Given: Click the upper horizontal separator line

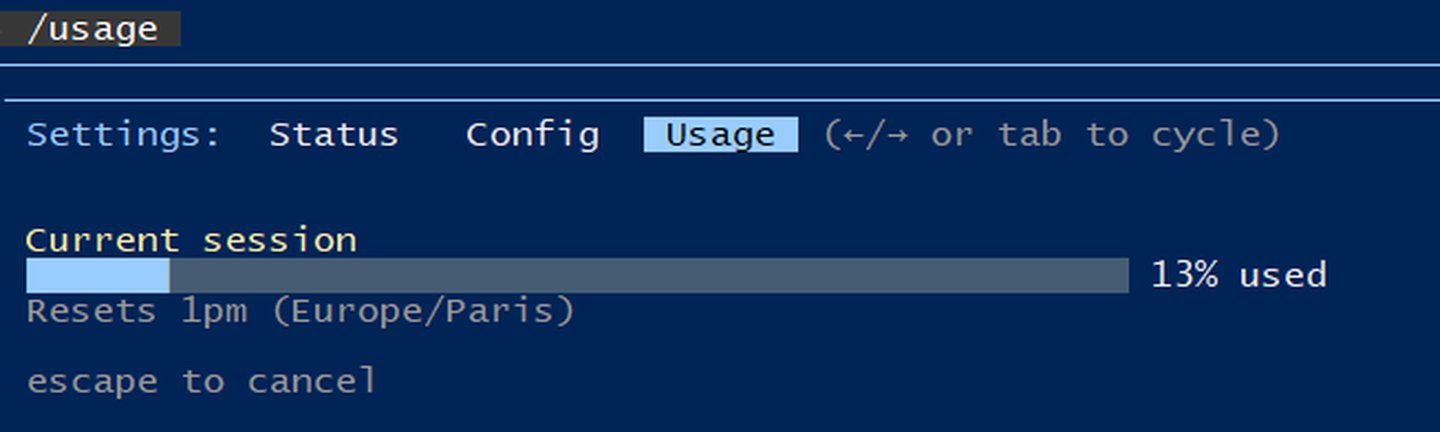Looking at the screenshot, I should [x=720, y=65].
